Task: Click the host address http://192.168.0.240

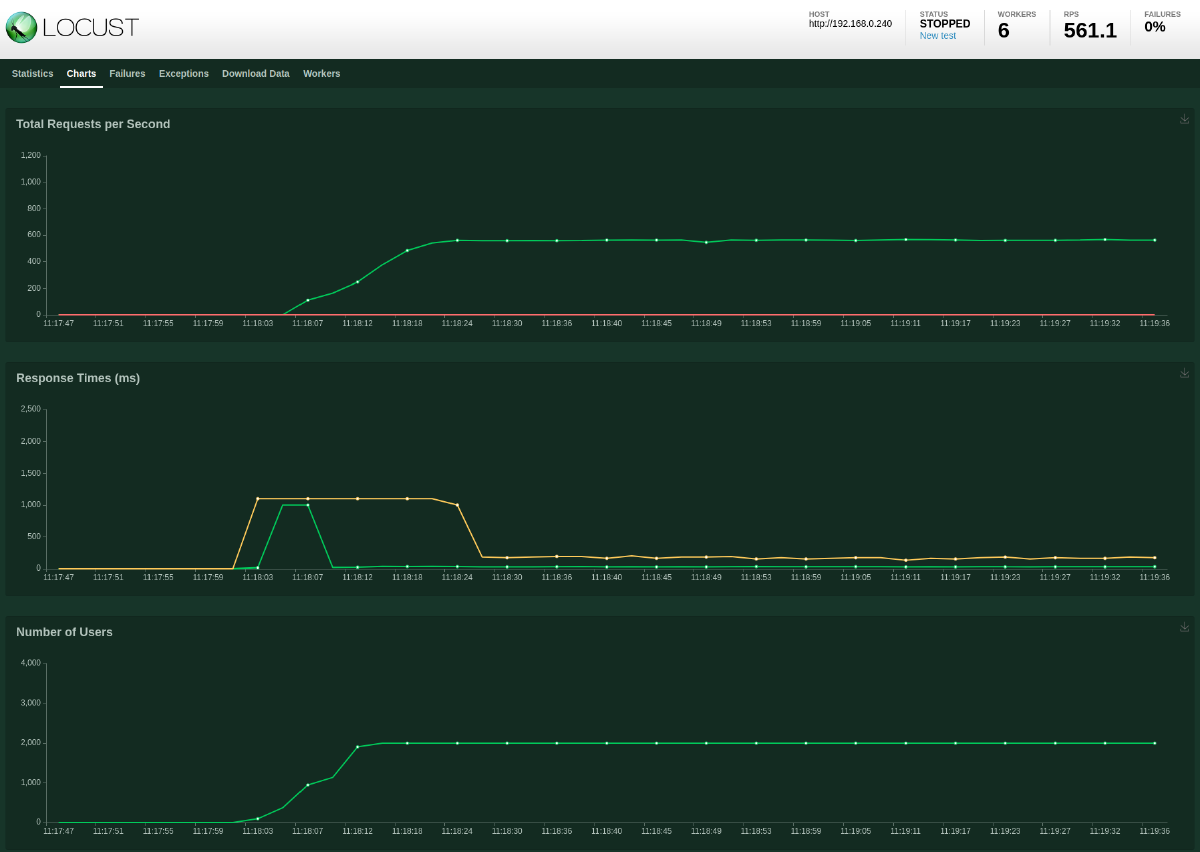Action: point(850,24)
